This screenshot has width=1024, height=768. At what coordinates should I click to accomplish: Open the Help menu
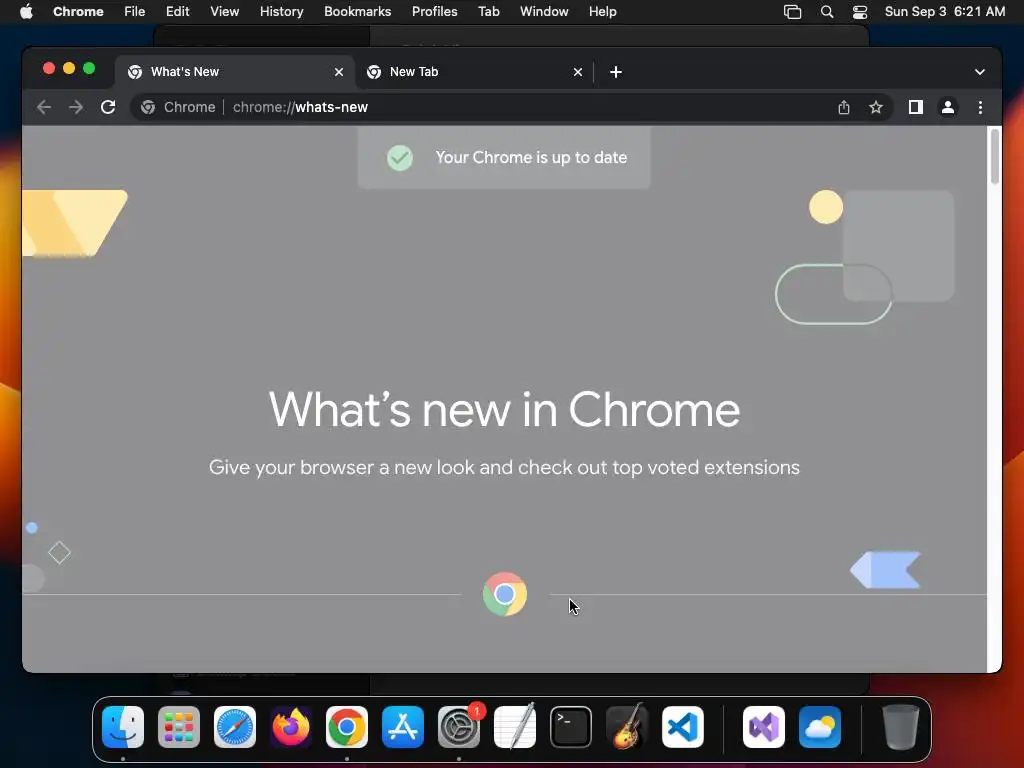602,12
